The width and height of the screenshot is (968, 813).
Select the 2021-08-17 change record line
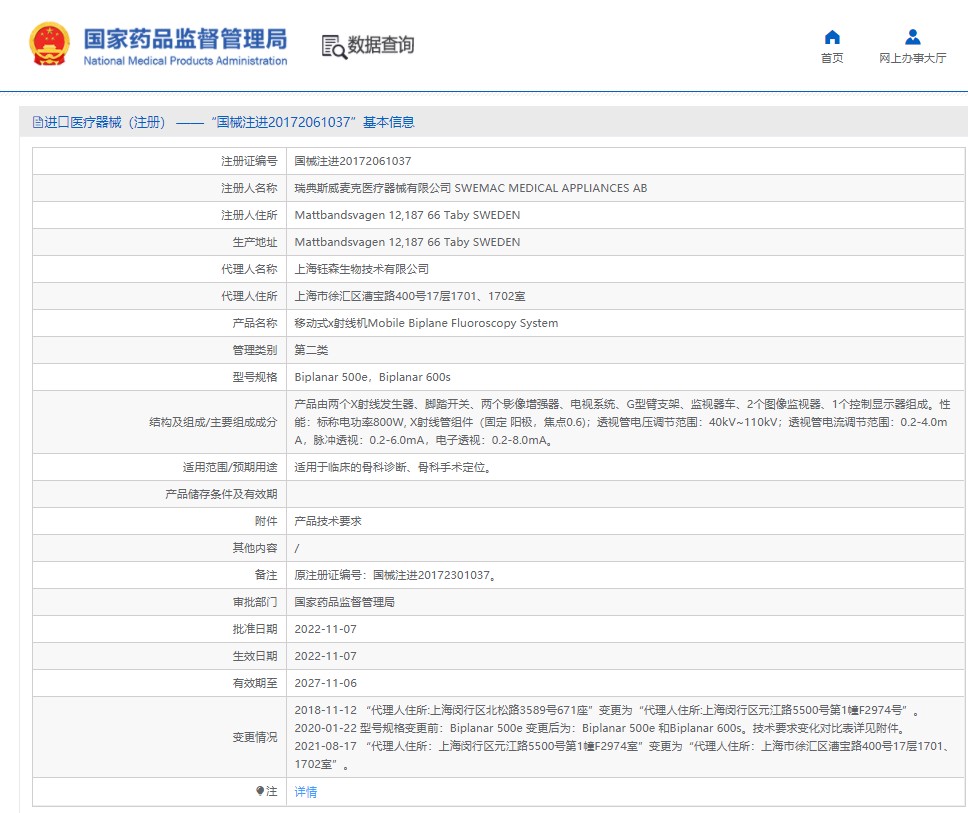click(622, 755)
